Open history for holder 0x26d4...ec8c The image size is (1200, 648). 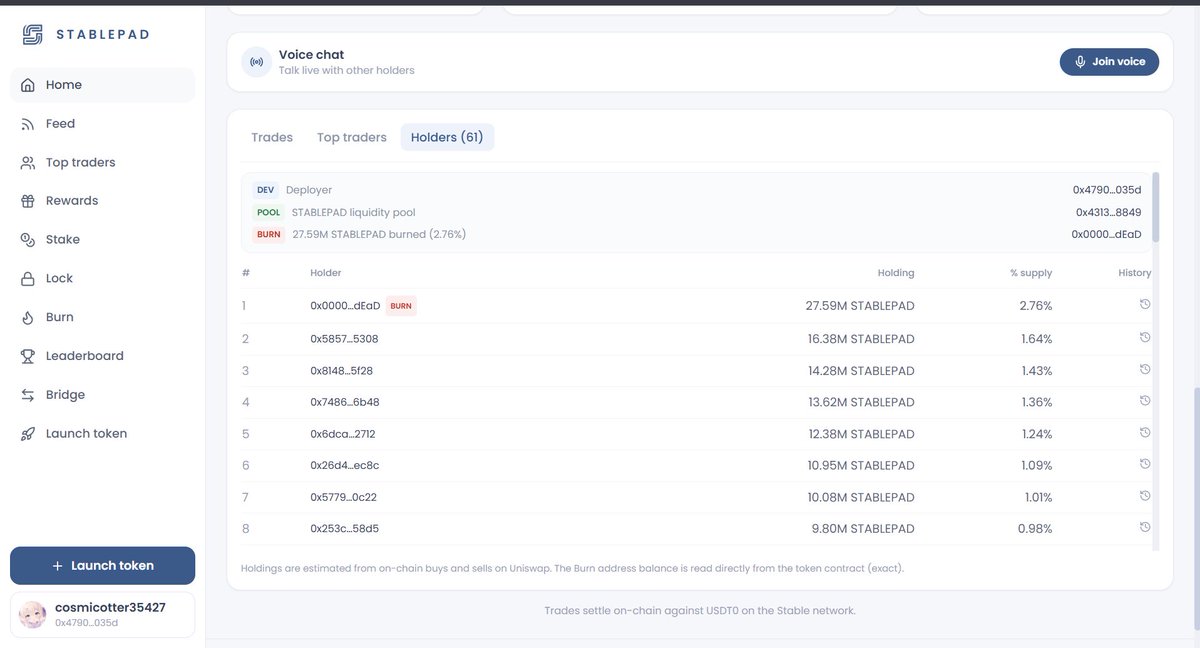[x=1145, y=464]
